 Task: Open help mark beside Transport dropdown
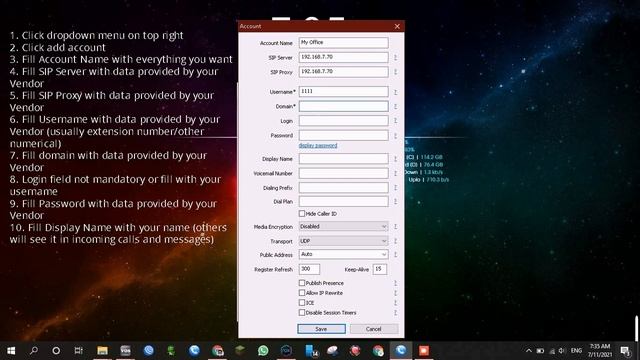[395, 241]
